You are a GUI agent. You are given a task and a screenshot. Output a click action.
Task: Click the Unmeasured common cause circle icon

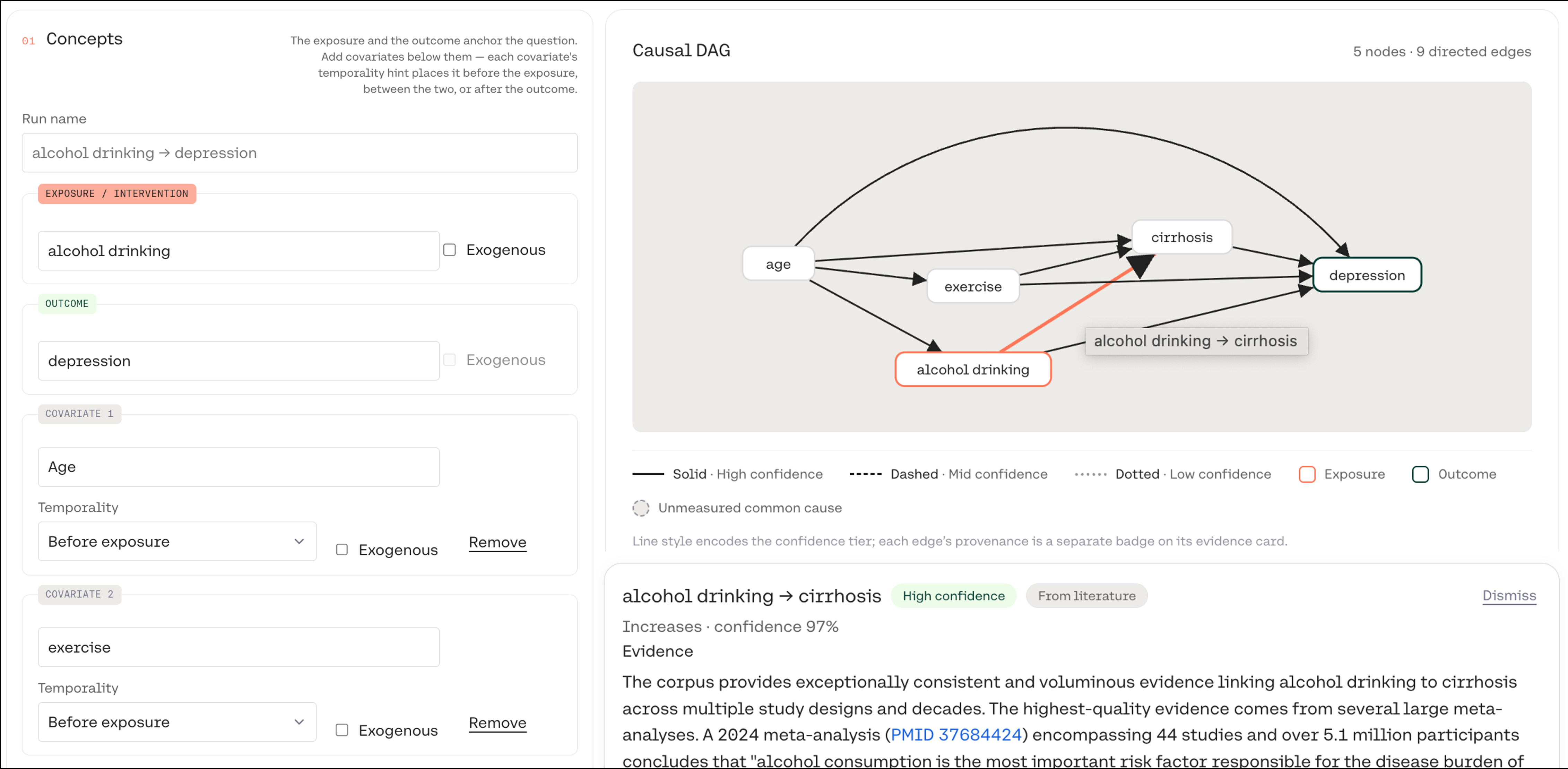click(x=641, y=508)
